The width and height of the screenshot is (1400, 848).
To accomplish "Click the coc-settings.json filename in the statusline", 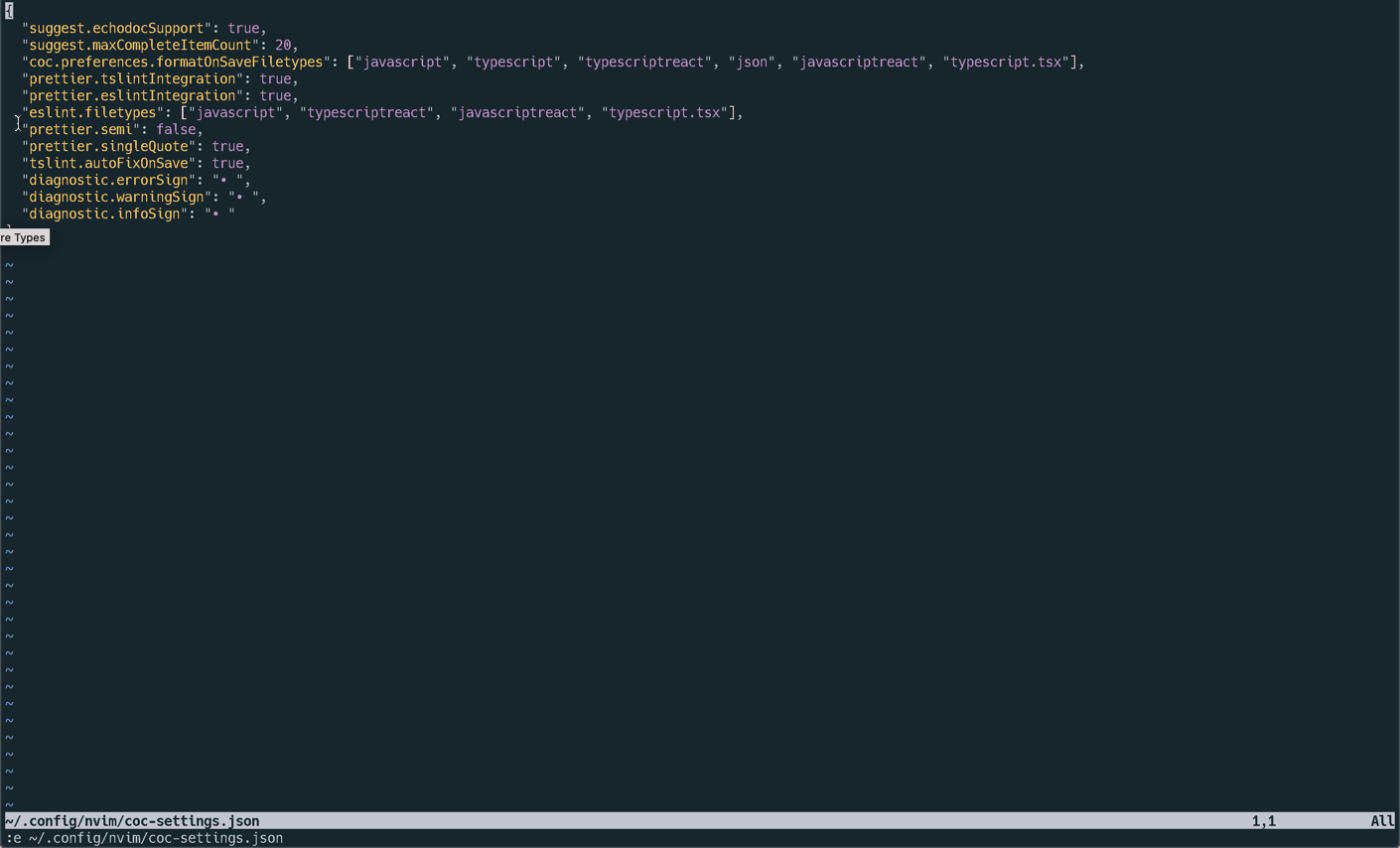I will pyautogui.click(x=129, y=821).
